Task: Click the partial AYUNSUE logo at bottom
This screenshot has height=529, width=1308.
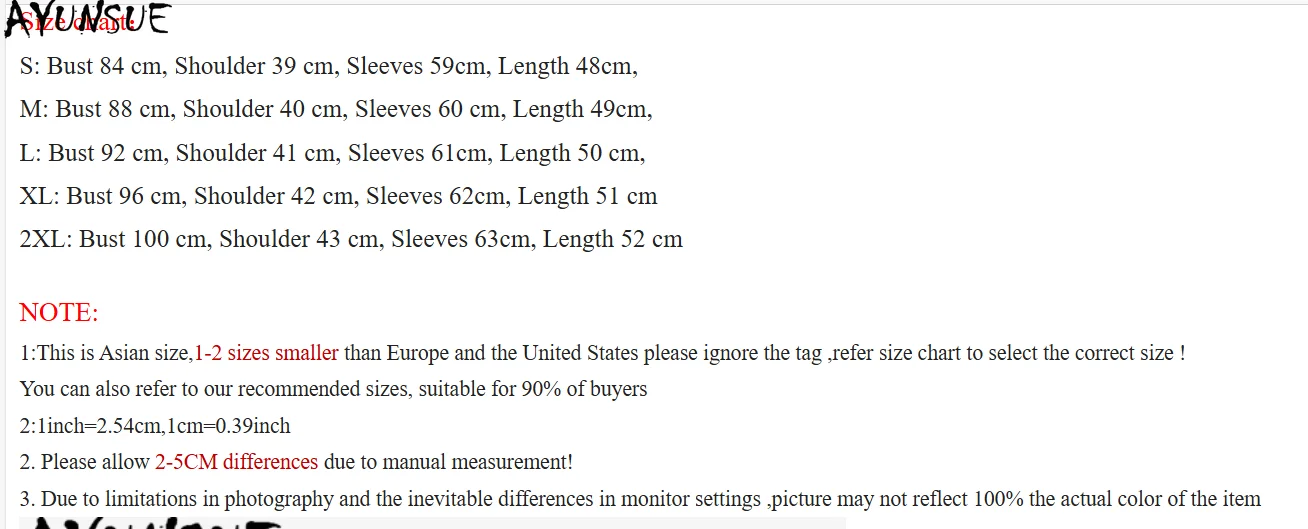Action: [x=150, y=522]
